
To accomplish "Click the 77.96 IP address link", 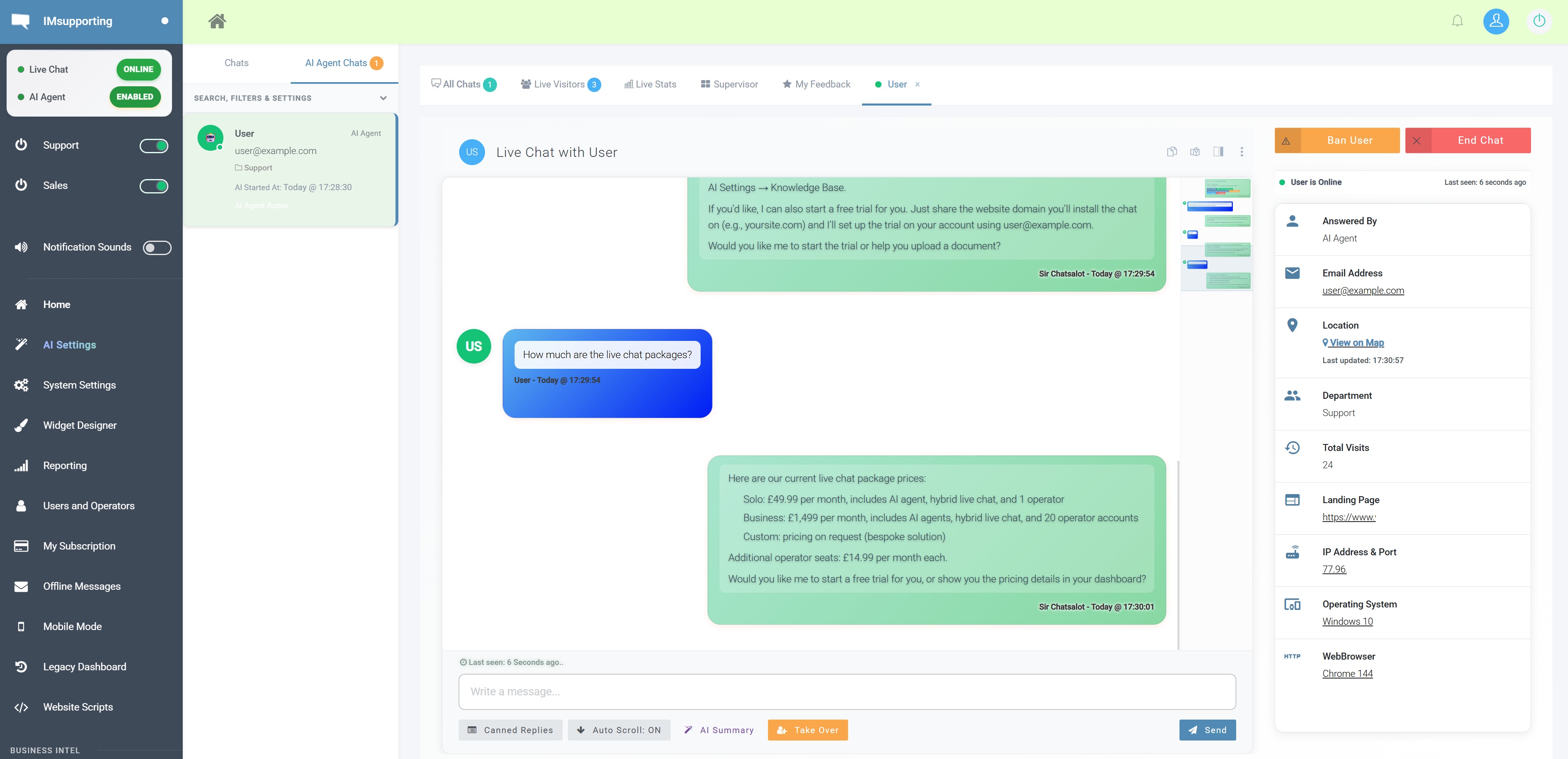I will [x=1334, y=569].
